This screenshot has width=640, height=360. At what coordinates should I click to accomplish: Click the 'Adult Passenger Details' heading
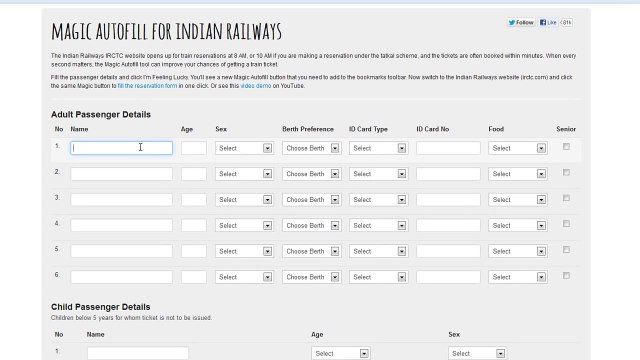pyautogui.click(x=101, y=115)
